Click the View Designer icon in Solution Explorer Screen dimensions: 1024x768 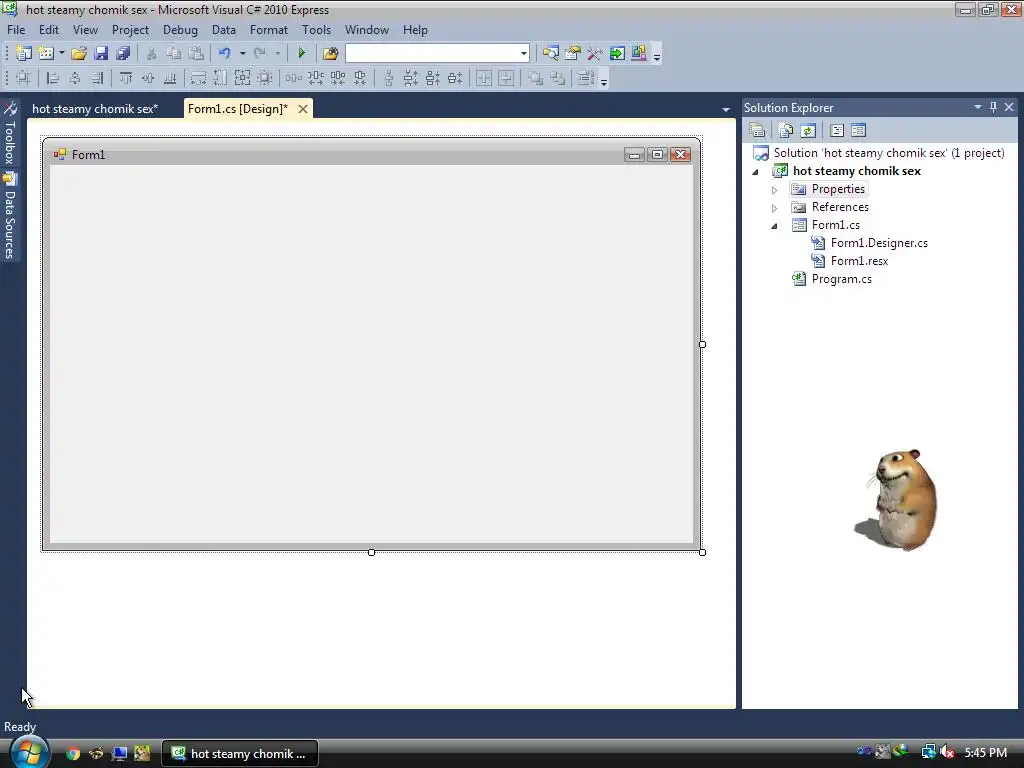pos(859,131)
